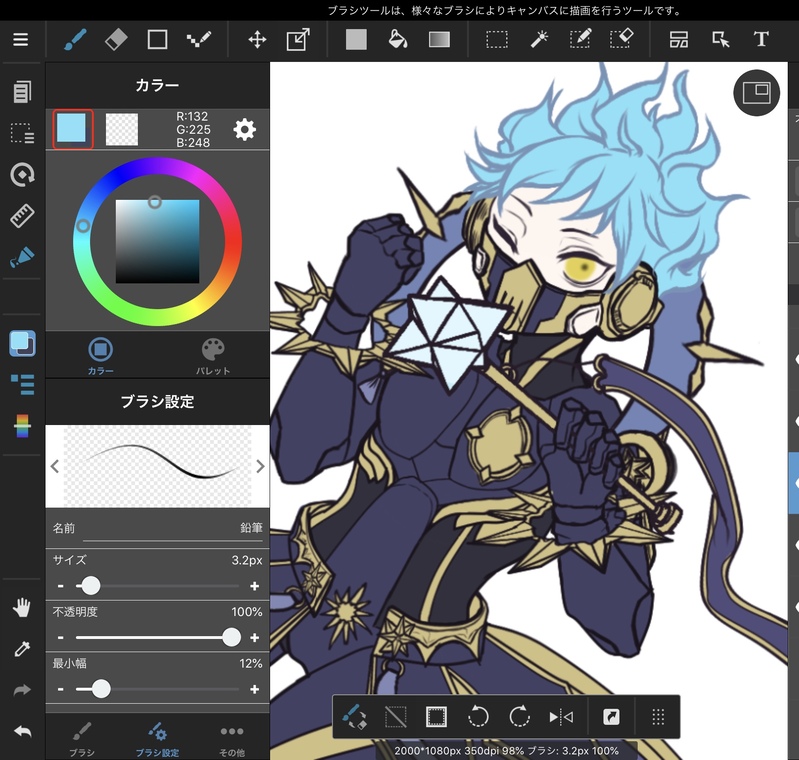Click the 最小幅 slider handle

[101, 689]
